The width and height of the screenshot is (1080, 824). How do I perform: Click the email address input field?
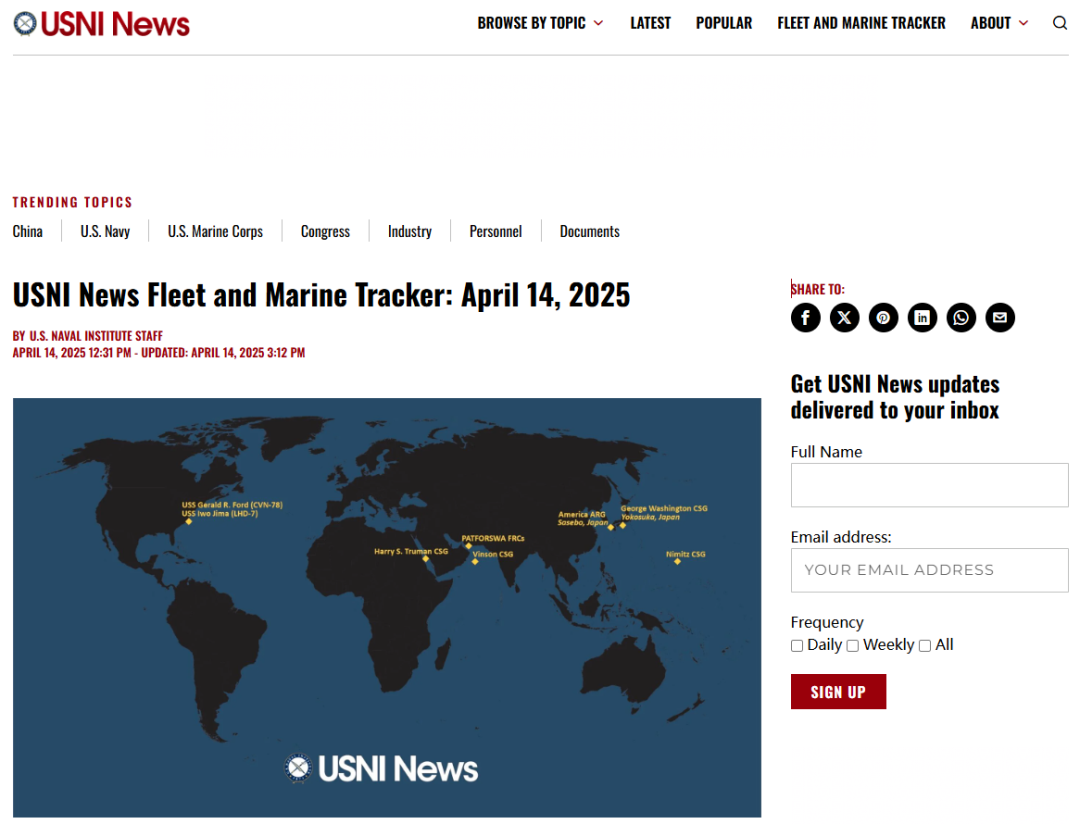coord(929,570)
